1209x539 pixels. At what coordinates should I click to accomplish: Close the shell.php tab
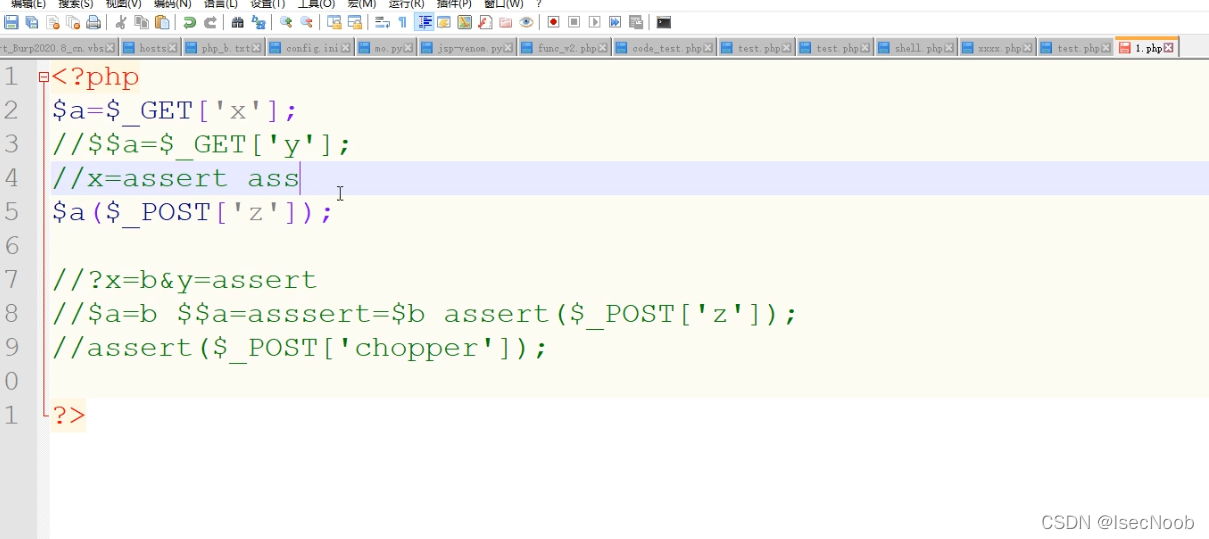(x=950, y=48)
